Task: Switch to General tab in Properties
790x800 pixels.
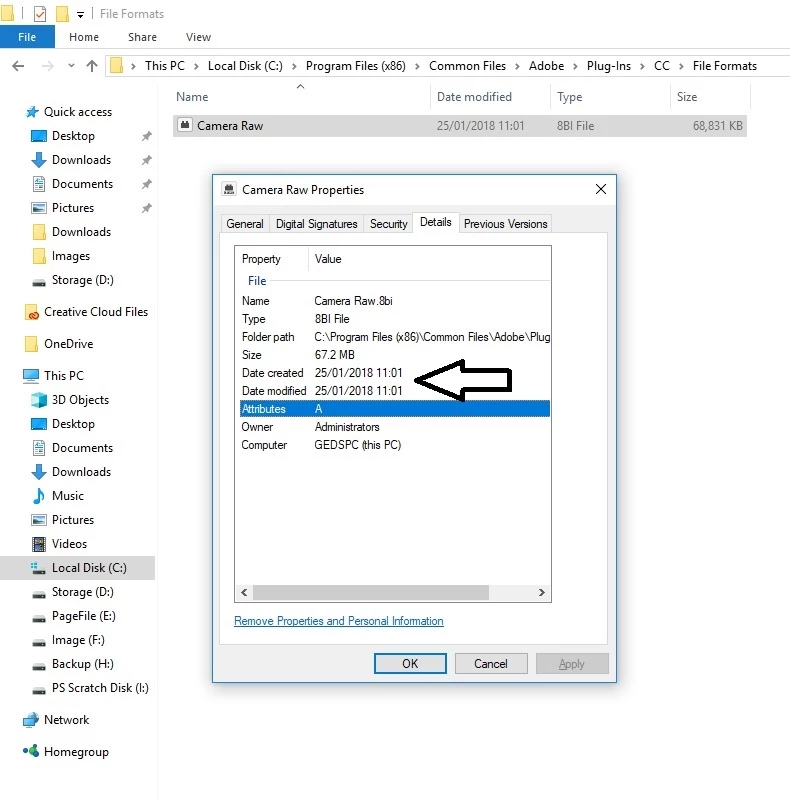Action: tap(245, 224)
